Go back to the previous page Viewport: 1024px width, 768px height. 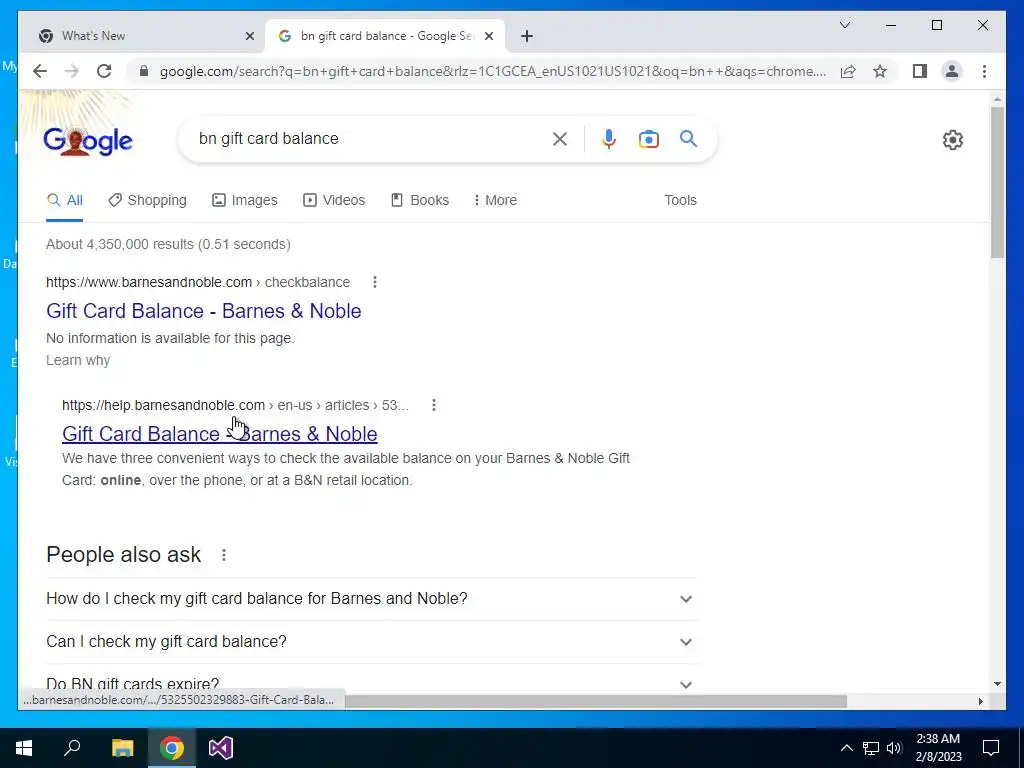(x=40, y=71)
